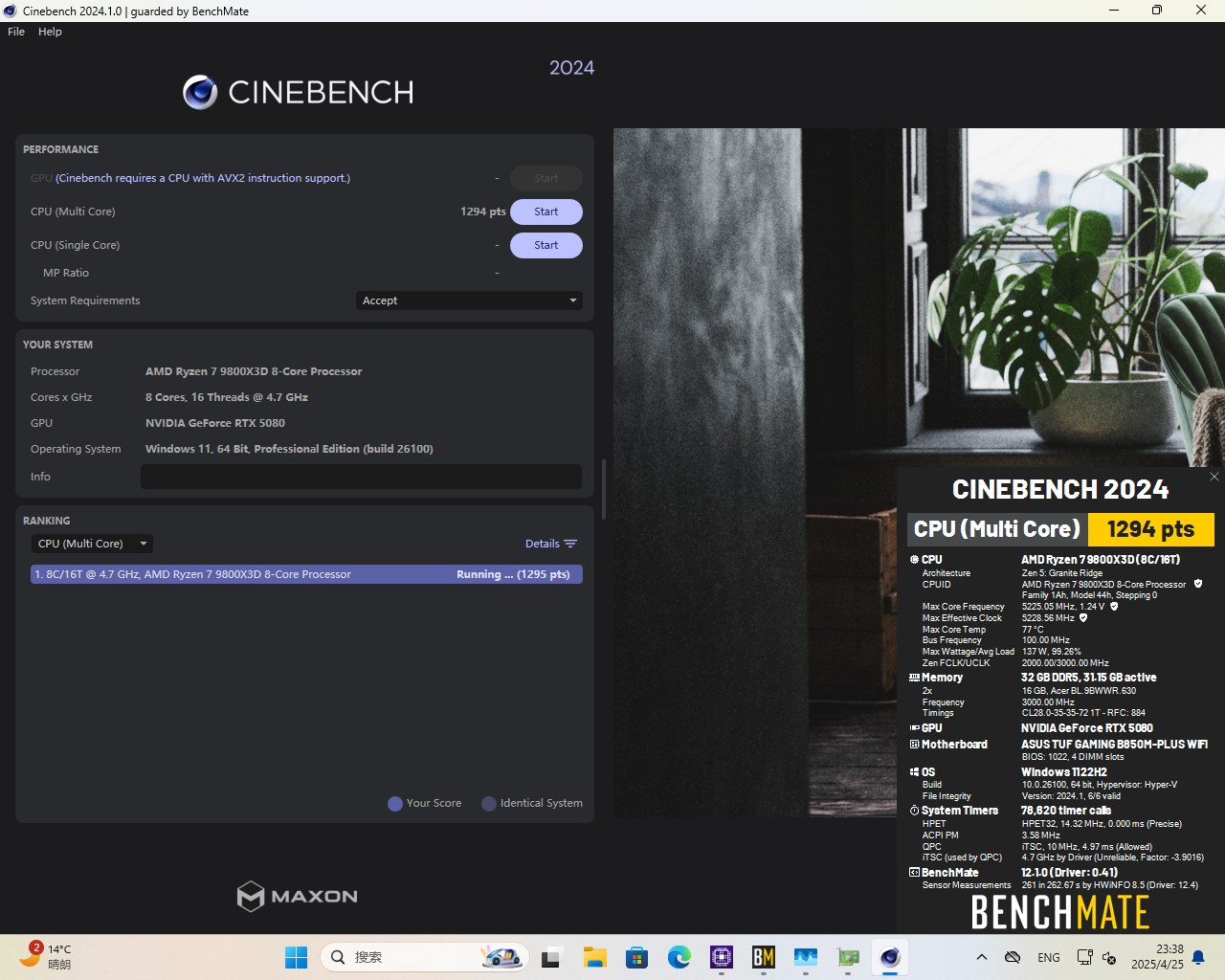Click the cloud sync tray icon
This screenshot has height=980, width=1225.
click(1013, 957)
